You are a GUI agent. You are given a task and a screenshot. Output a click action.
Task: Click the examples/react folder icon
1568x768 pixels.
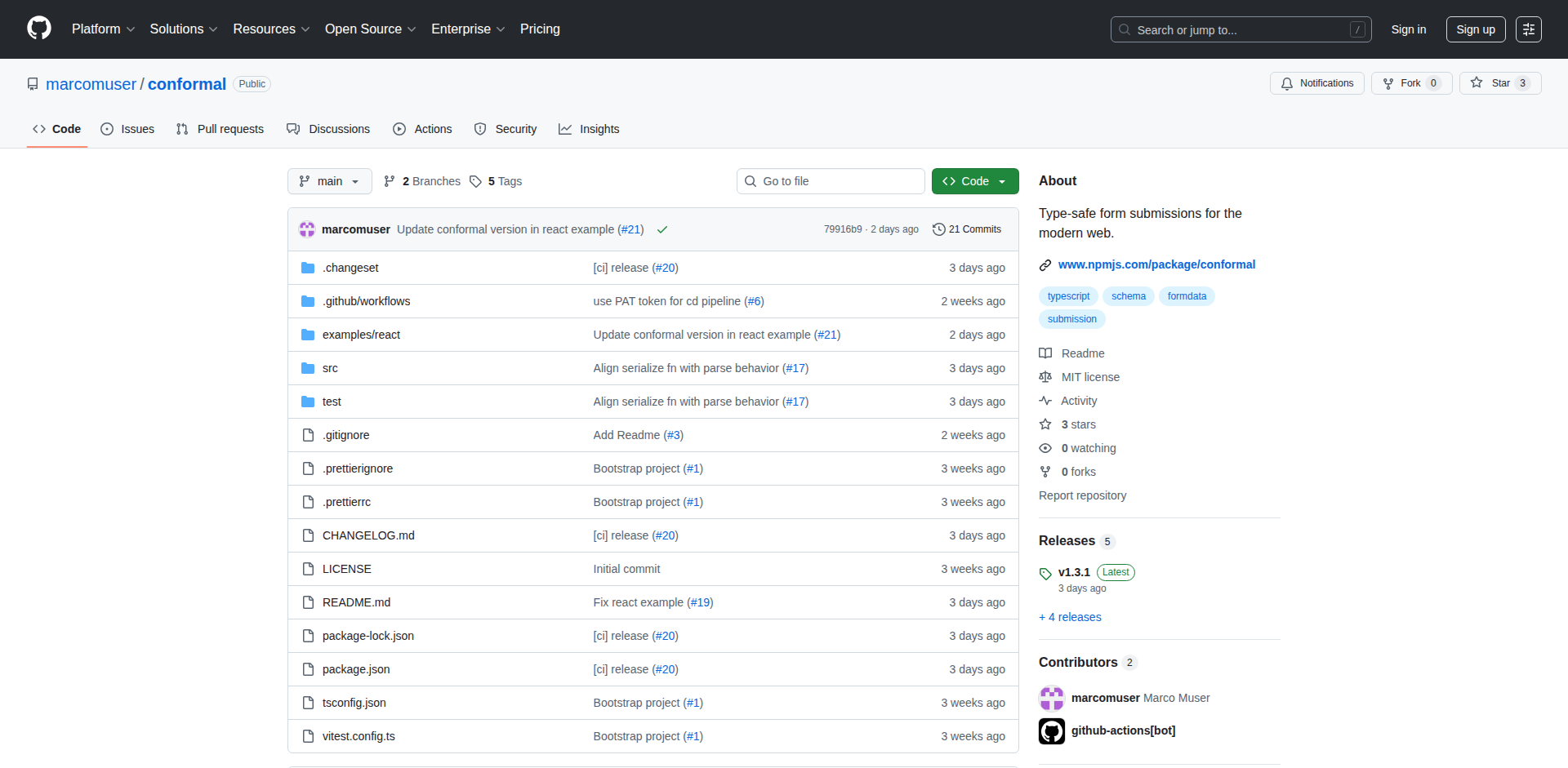point(308,335)
